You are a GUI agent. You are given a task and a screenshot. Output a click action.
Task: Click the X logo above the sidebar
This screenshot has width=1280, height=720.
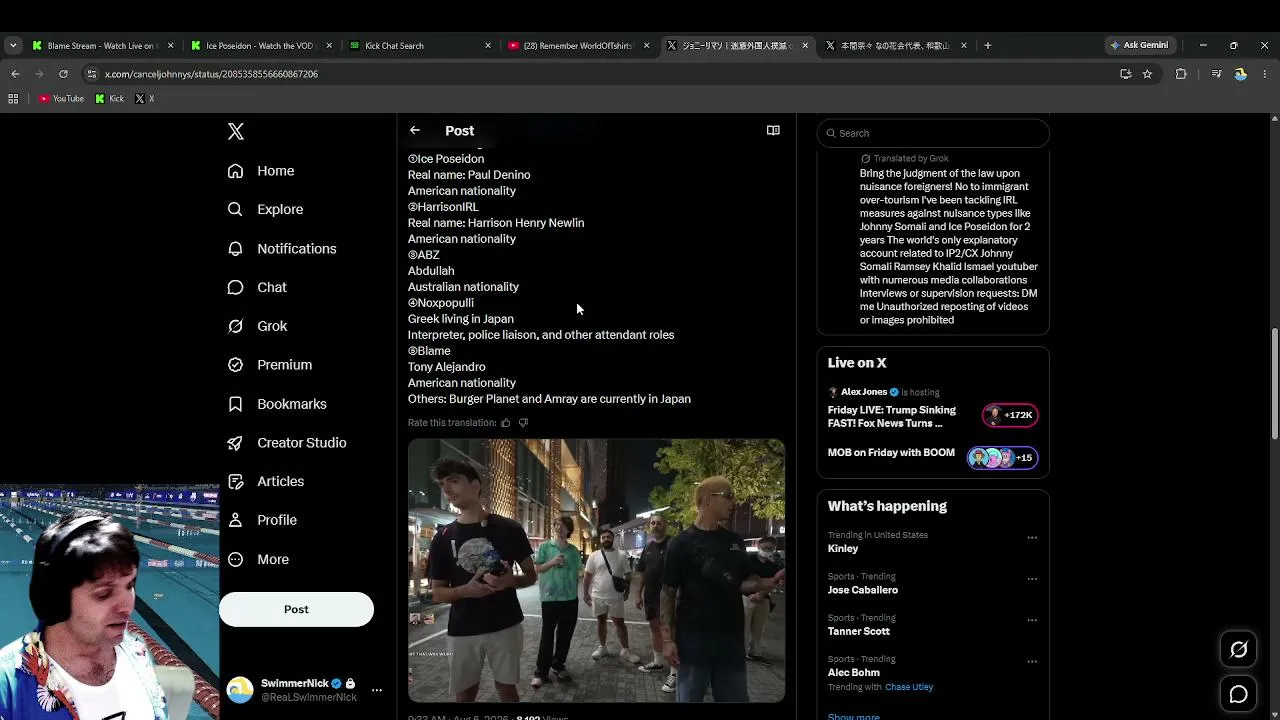tap(236, 132)
